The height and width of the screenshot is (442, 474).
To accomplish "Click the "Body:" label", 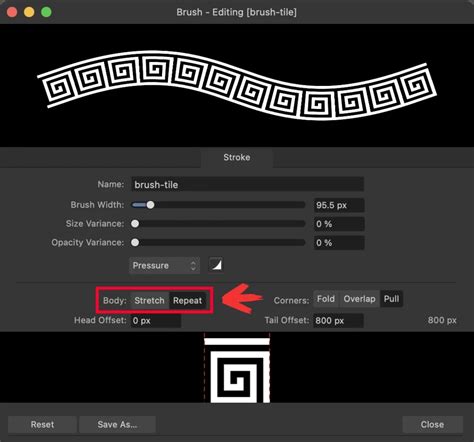I will point(115,300).
